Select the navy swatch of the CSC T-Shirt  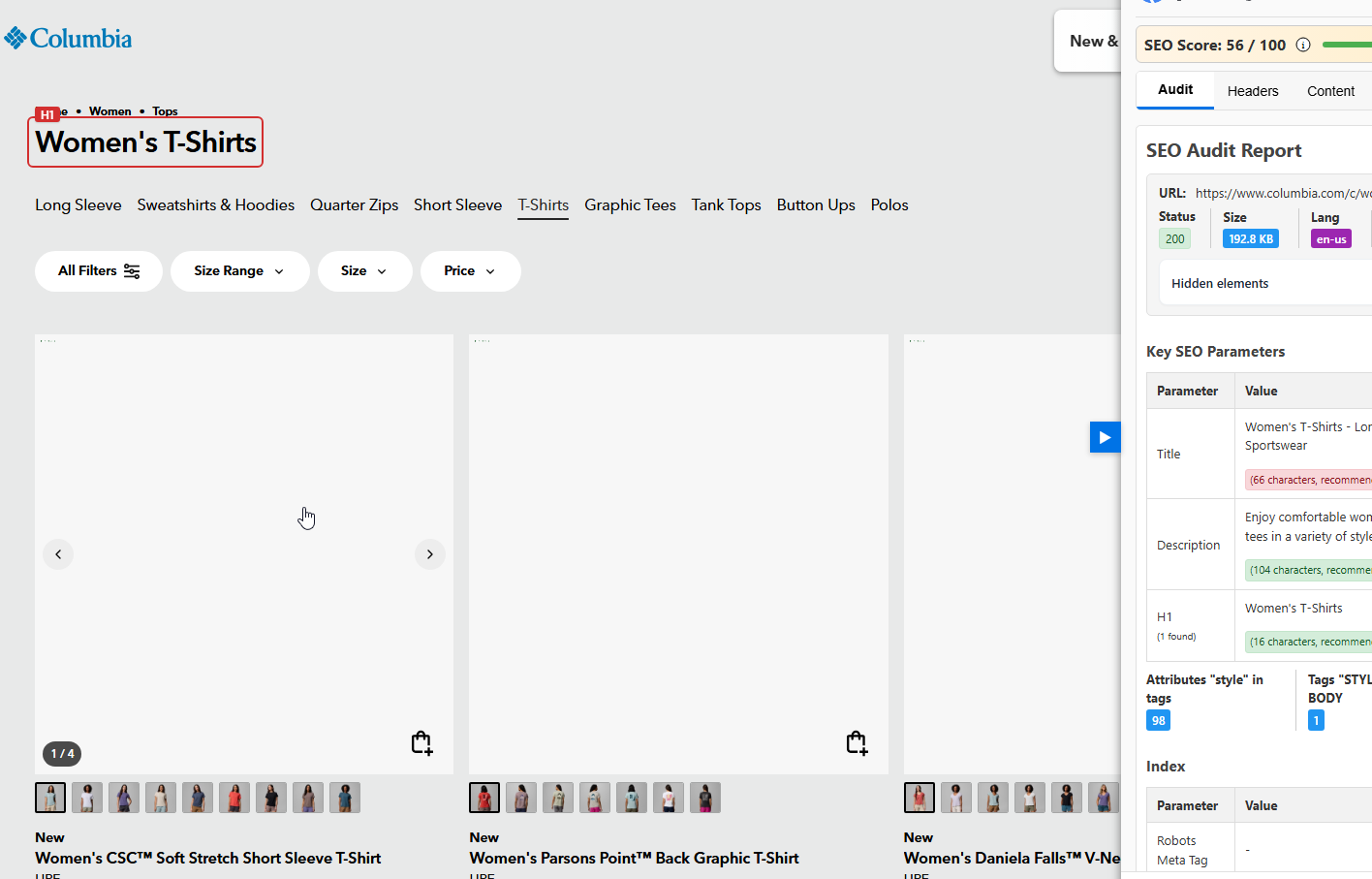tap(198, 798)
